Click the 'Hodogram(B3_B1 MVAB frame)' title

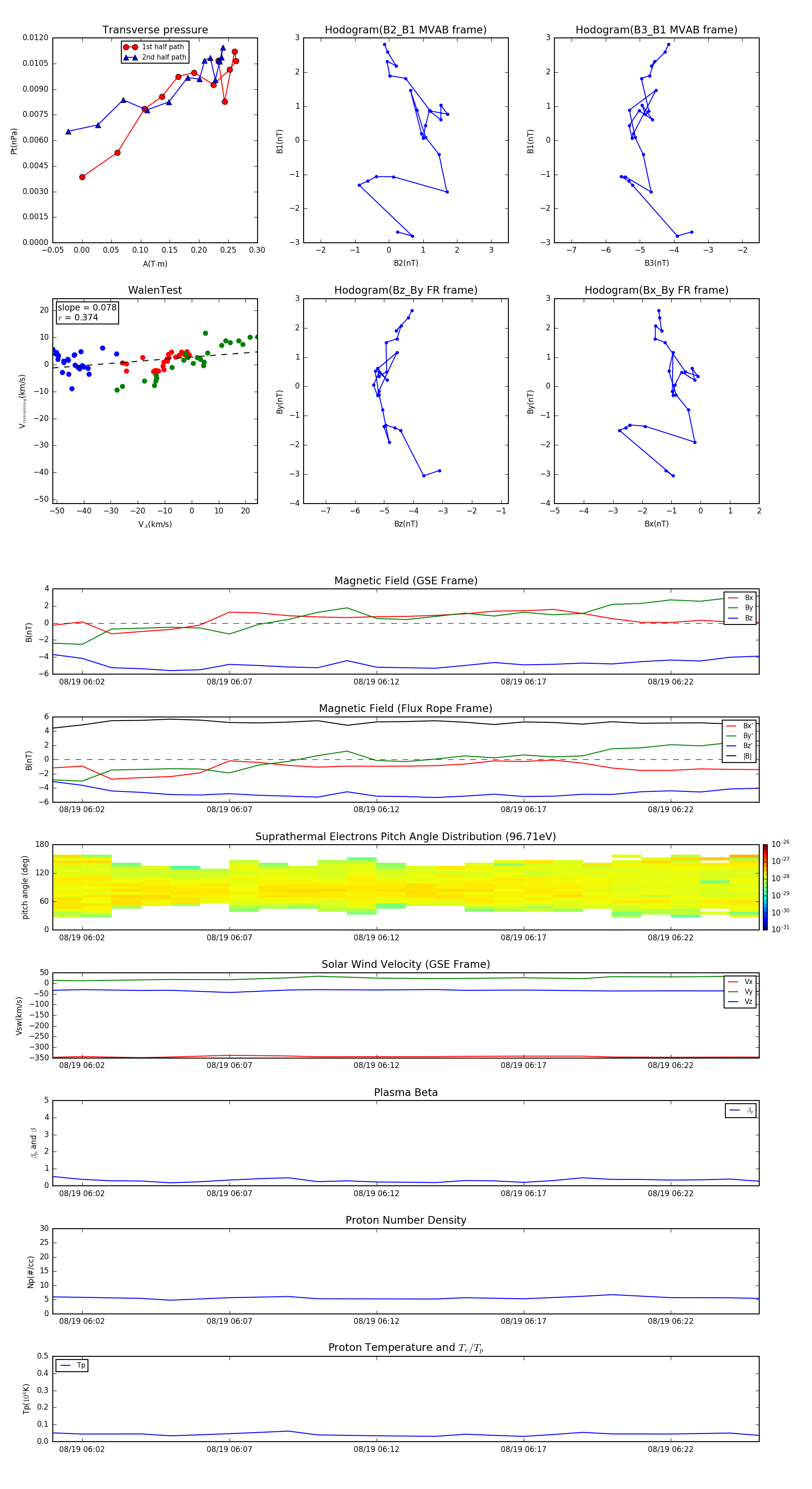click(656, 29)
